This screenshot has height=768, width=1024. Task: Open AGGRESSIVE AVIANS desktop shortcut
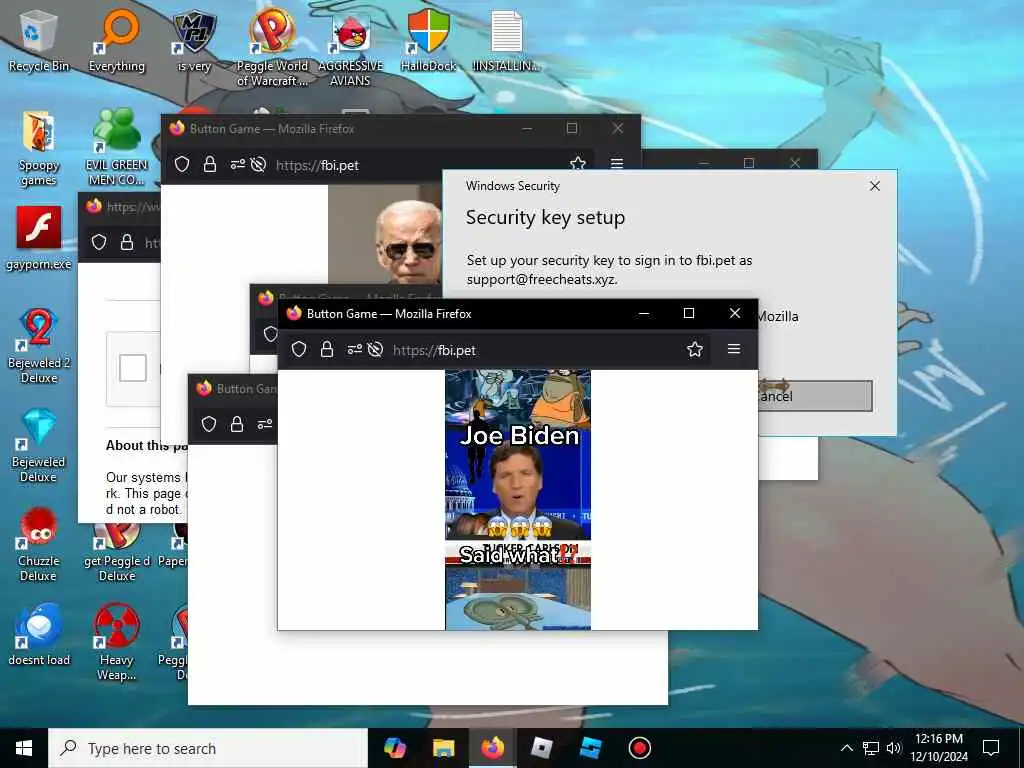tap(351, 50)
